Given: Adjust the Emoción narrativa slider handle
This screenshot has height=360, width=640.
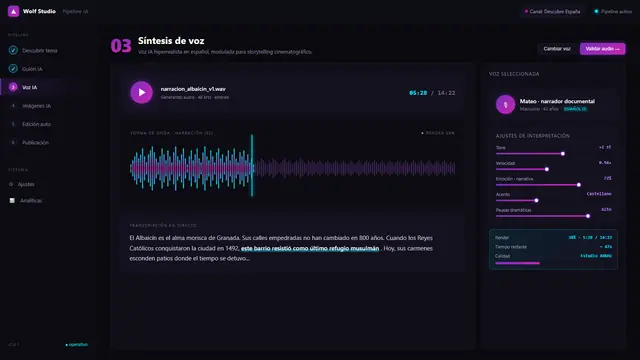Looking at the screenshot, I should coord(579,184).
